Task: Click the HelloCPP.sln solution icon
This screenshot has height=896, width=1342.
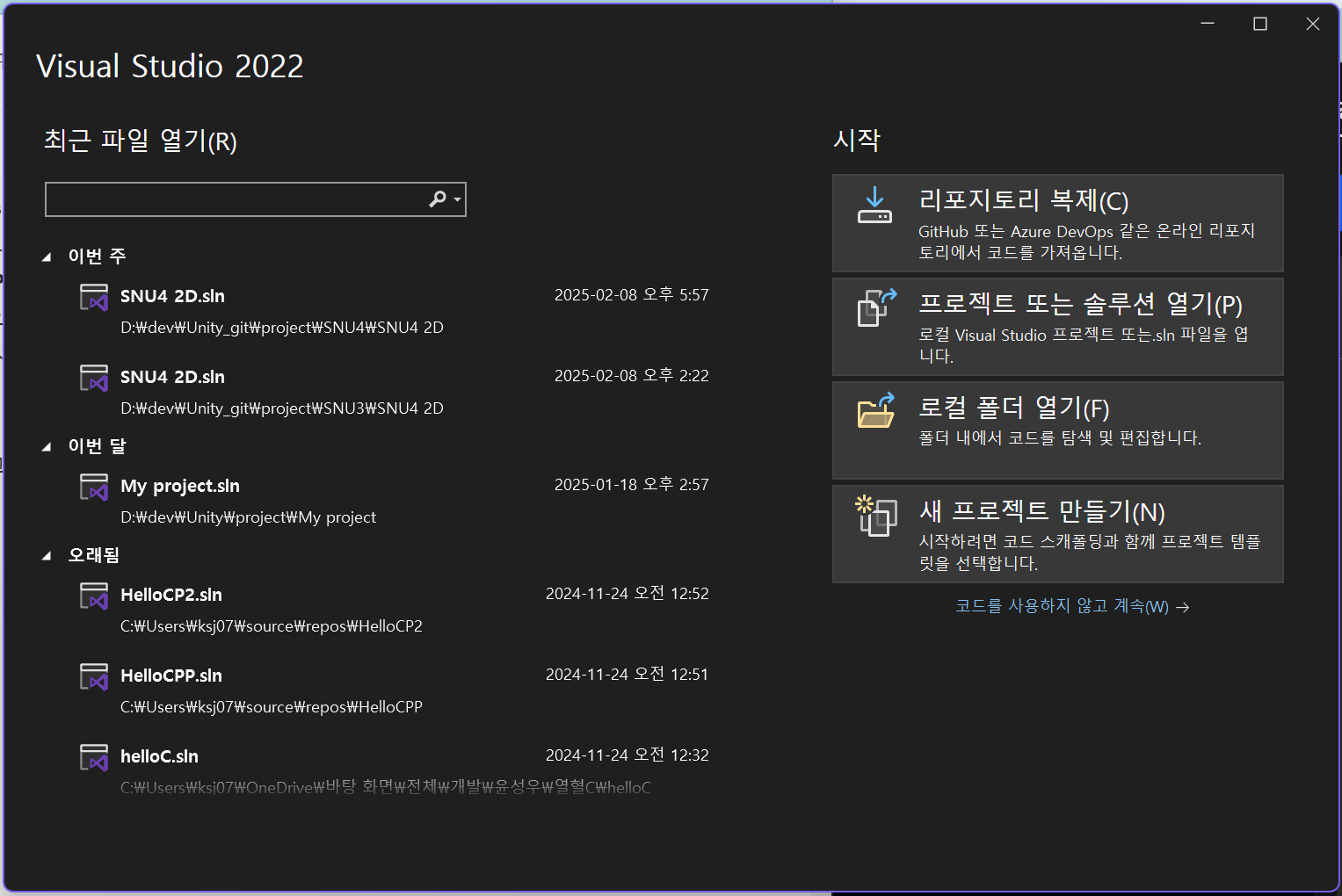Action: tap(94, 676)
